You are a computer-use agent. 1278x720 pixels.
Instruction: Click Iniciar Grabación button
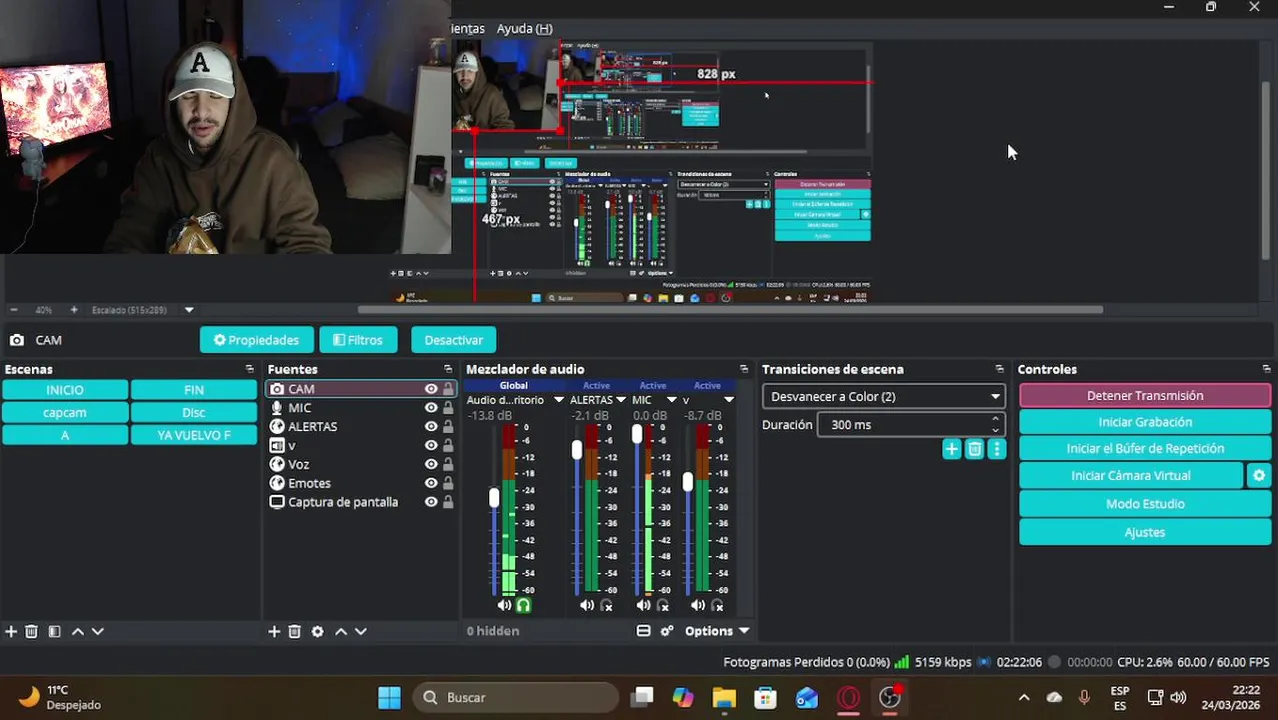[x=1145, y=422]
